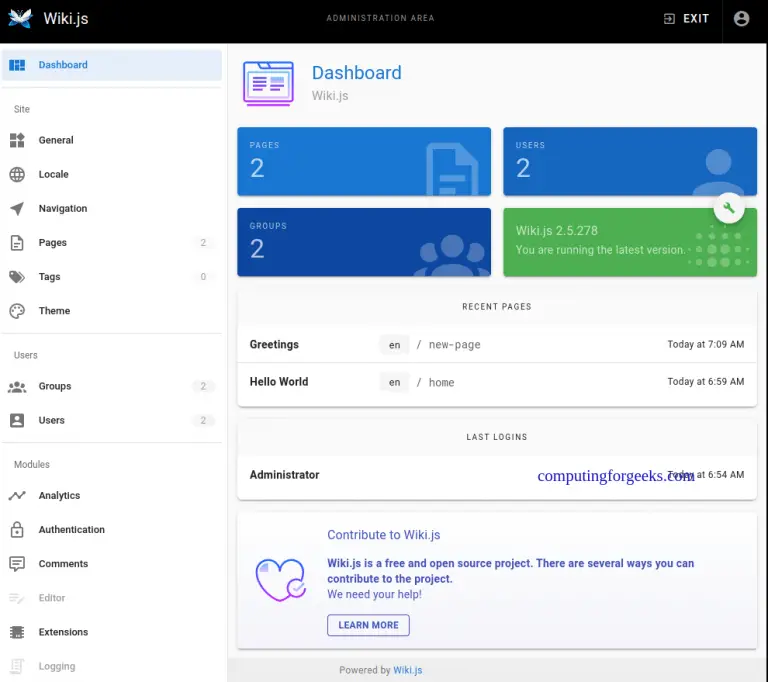Click the Users count card

(629, 161)
